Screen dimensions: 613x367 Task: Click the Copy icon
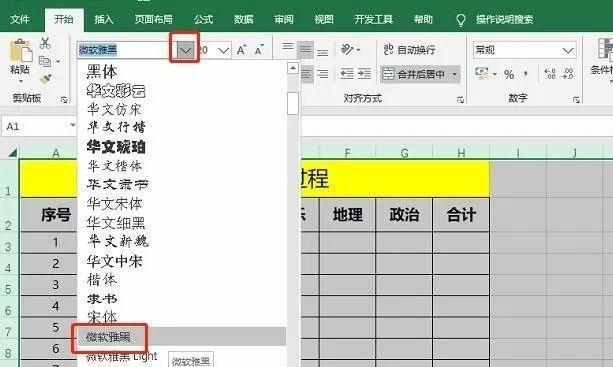click(x=45, y=61)
